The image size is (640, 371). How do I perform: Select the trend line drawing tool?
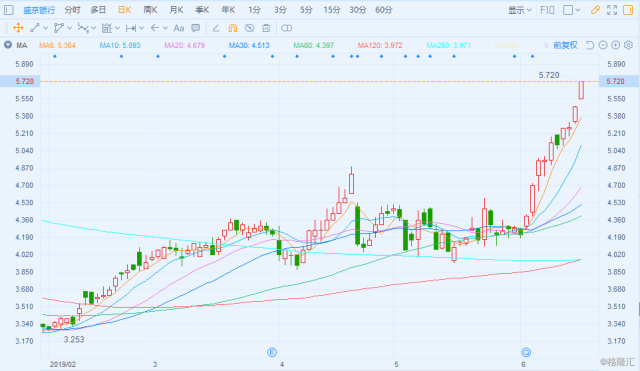(x=35, y=28)
